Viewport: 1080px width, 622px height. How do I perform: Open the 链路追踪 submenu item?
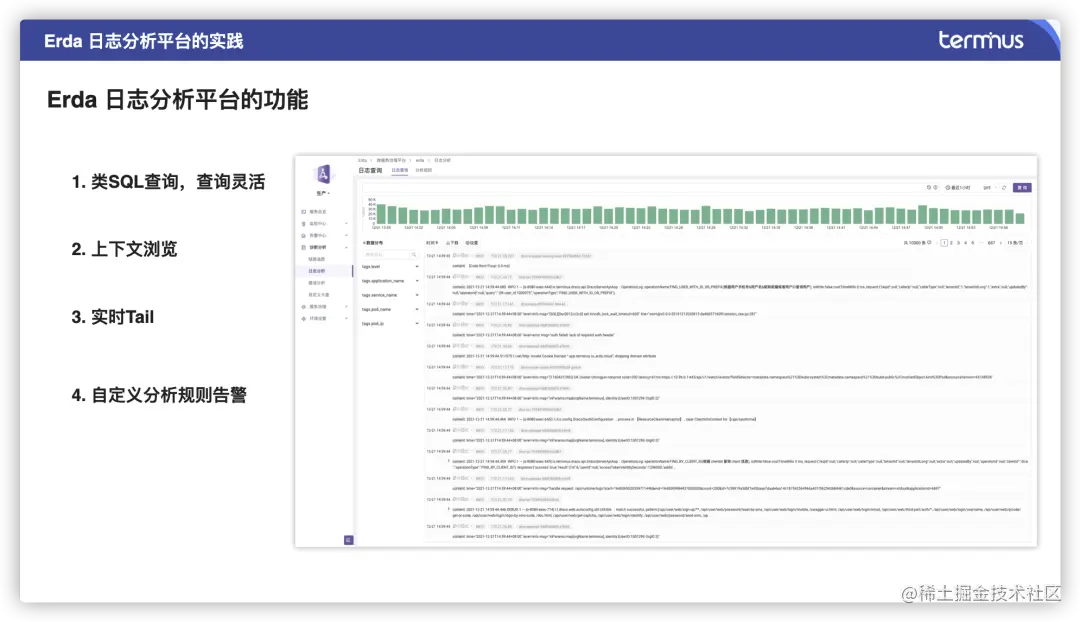click(x=317, y=259)
